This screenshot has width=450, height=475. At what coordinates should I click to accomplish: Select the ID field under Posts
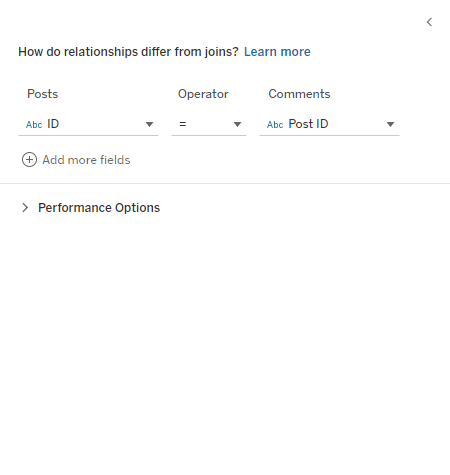[88, 124]
